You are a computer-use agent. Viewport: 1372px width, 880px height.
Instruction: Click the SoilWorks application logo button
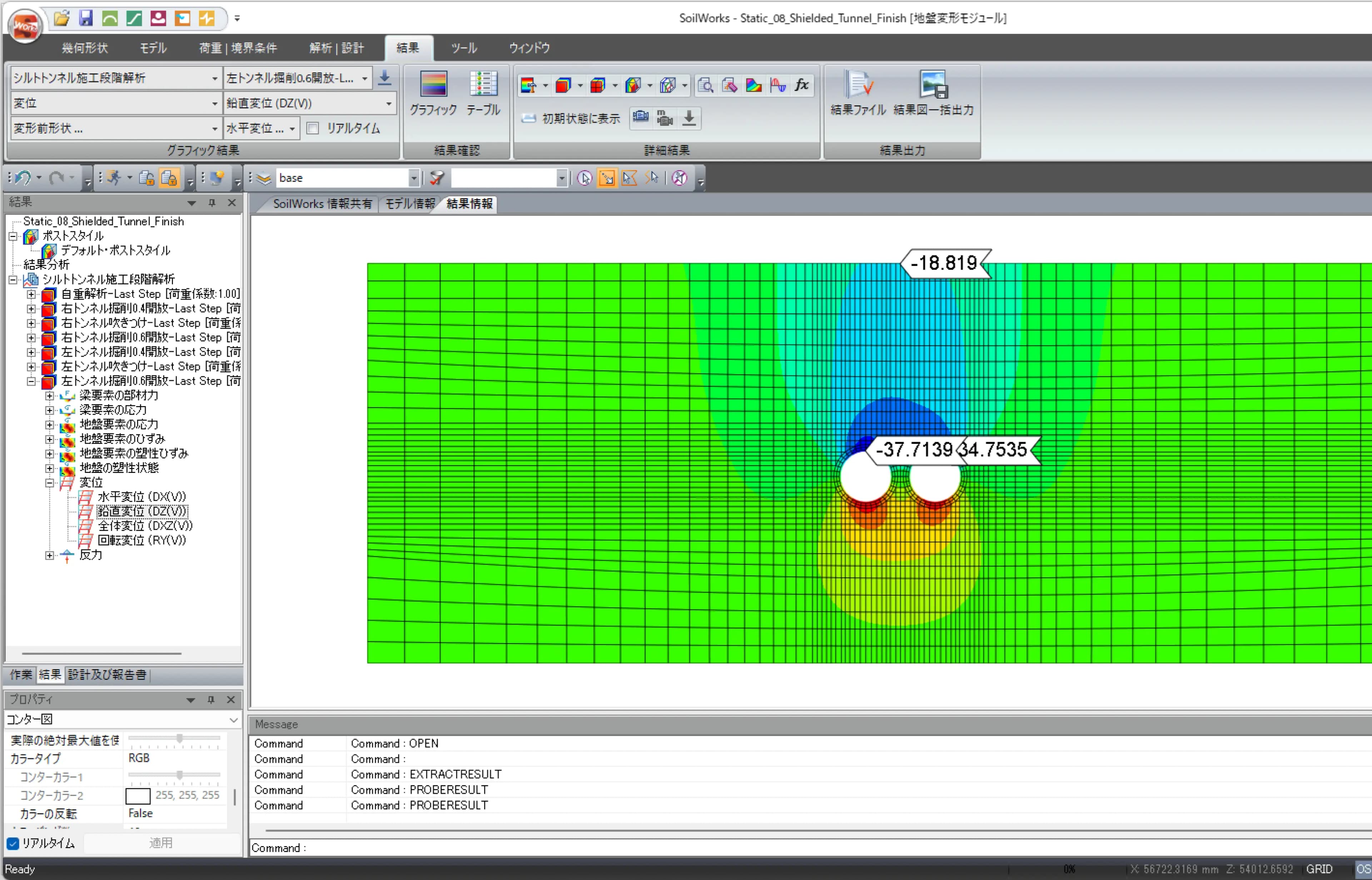pyautogui.click(x=25, y=25)
